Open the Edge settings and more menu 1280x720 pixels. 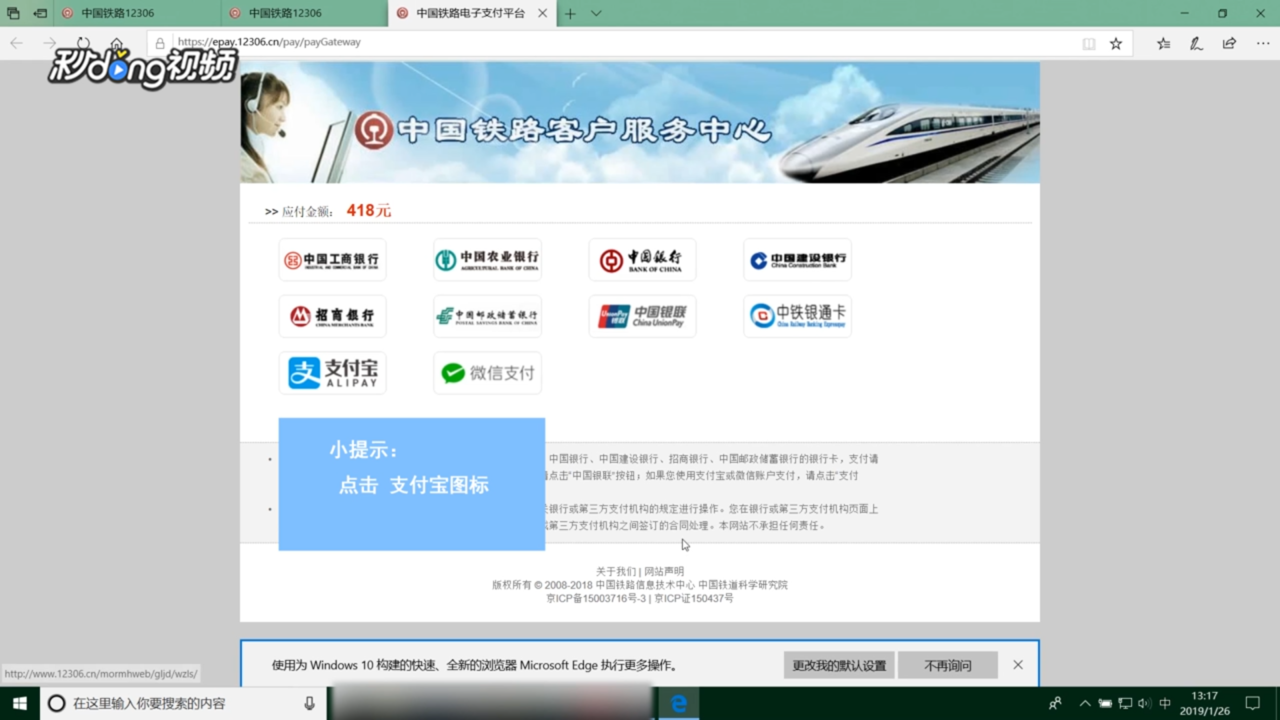1262,43
